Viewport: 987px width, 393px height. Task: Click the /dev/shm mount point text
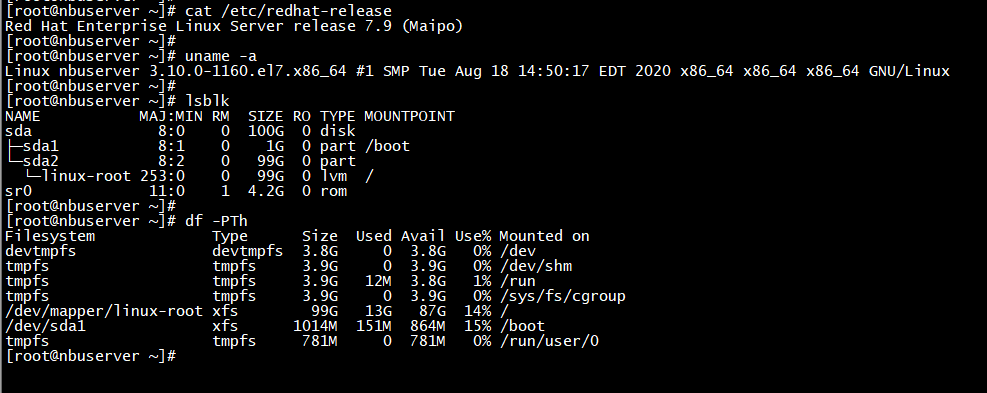(x=536, y=266)
